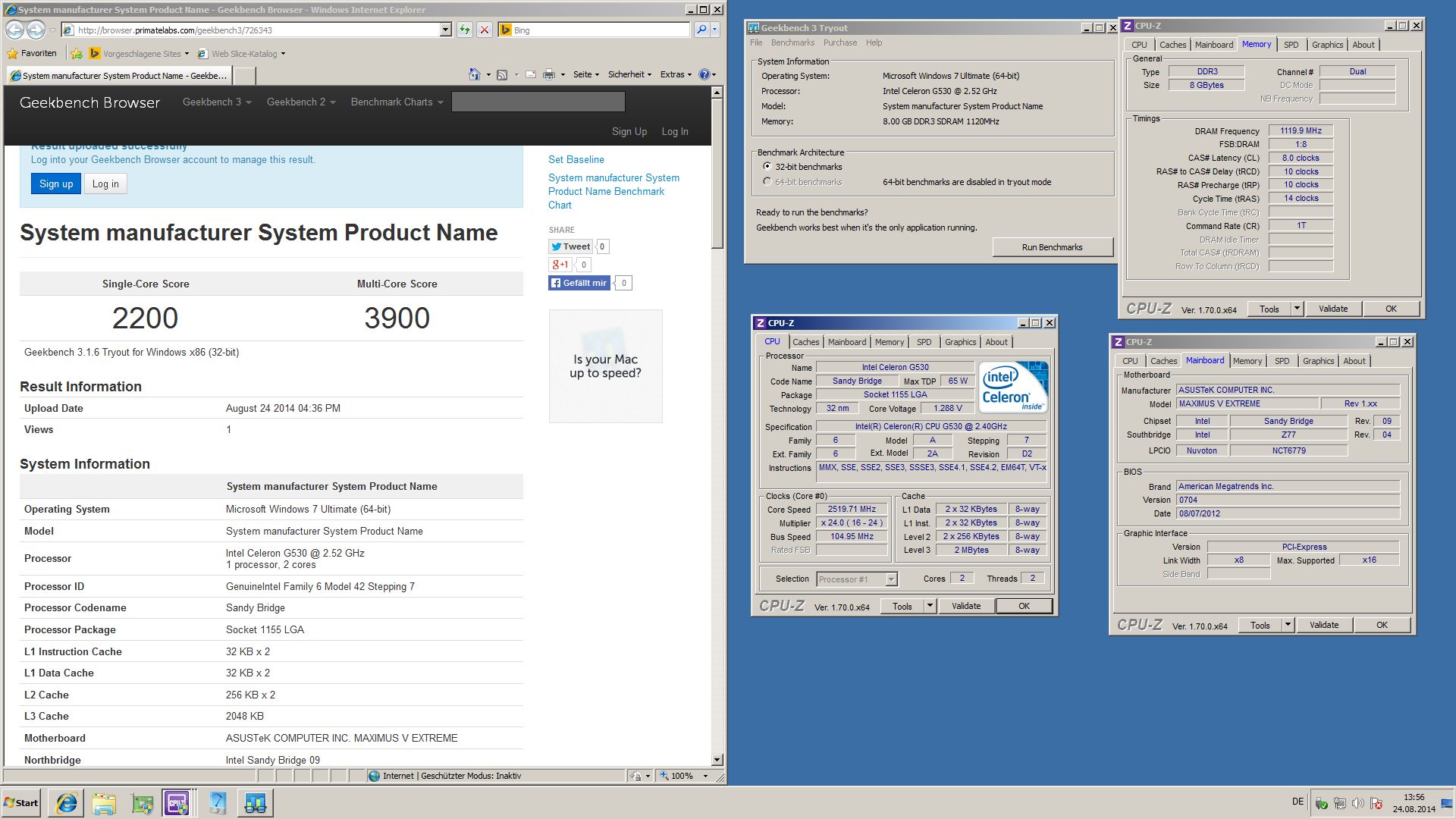The image size is (1456, 819).
Task: Expand the Geekbench 2 nav dropdown
Action: 301,102
